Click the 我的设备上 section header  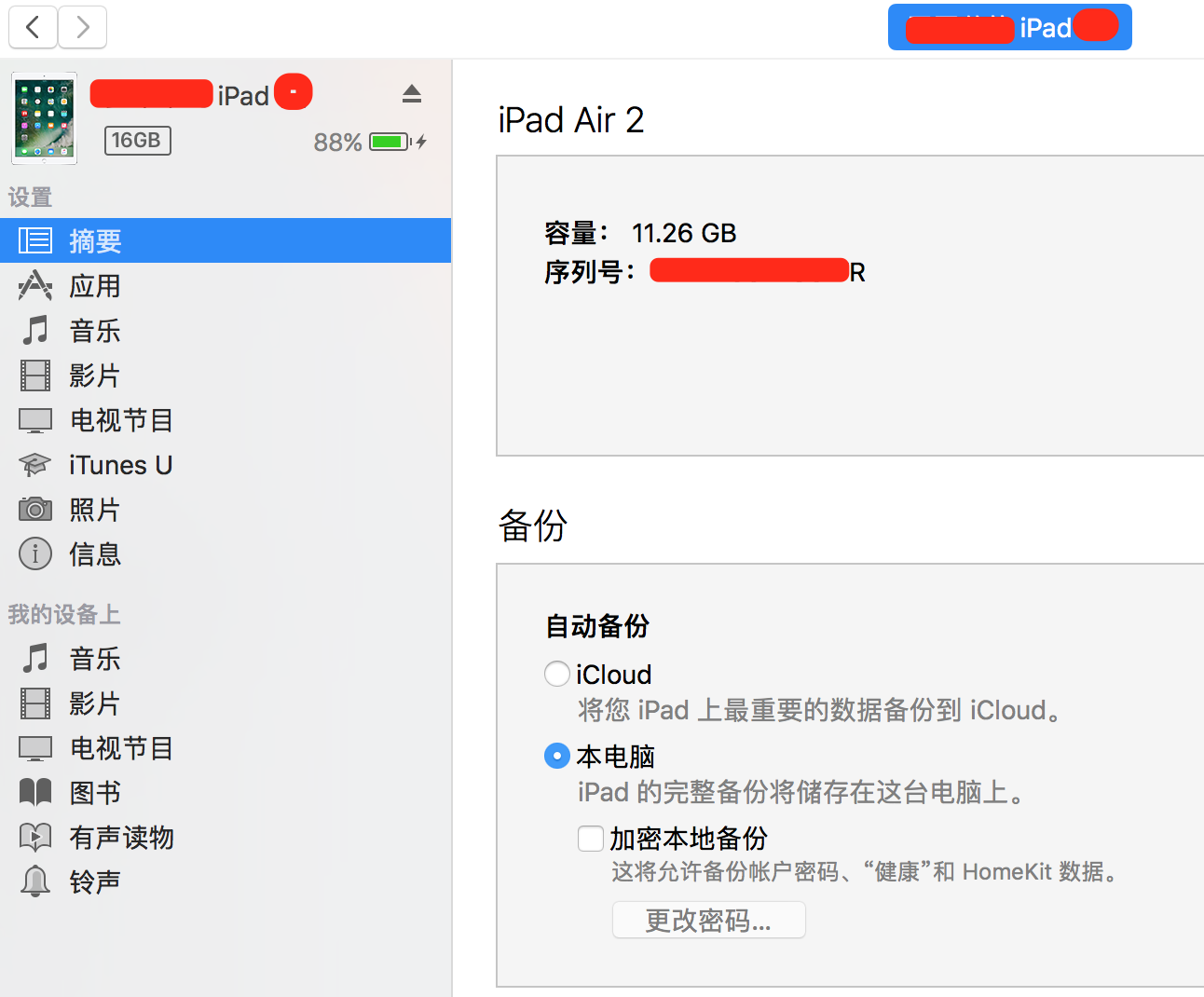click(x=64, y=614)
